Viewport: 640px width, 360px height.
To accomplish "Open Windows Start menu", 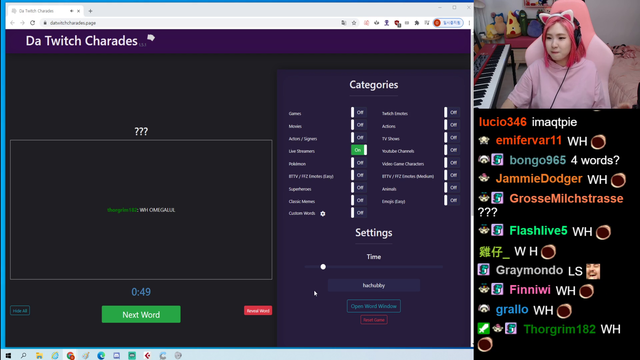I will click(x=8, y=356).
